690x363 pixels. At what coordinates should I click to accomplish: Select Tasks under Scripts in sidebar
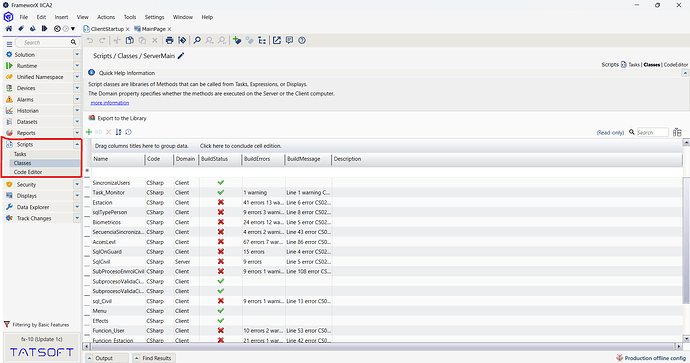coord(20,154)
